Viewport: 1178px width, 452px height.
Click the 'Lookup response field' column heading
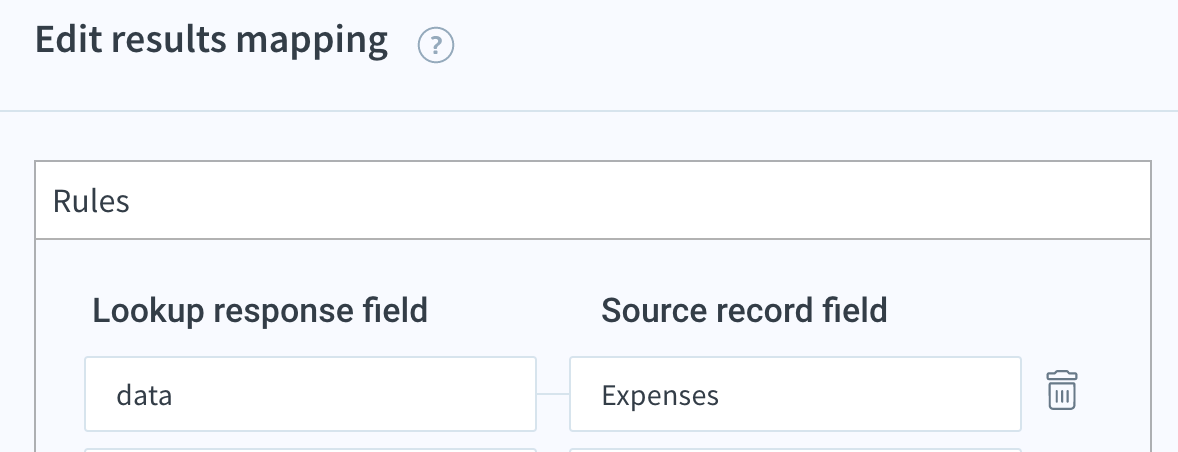(x=260, y=310)
